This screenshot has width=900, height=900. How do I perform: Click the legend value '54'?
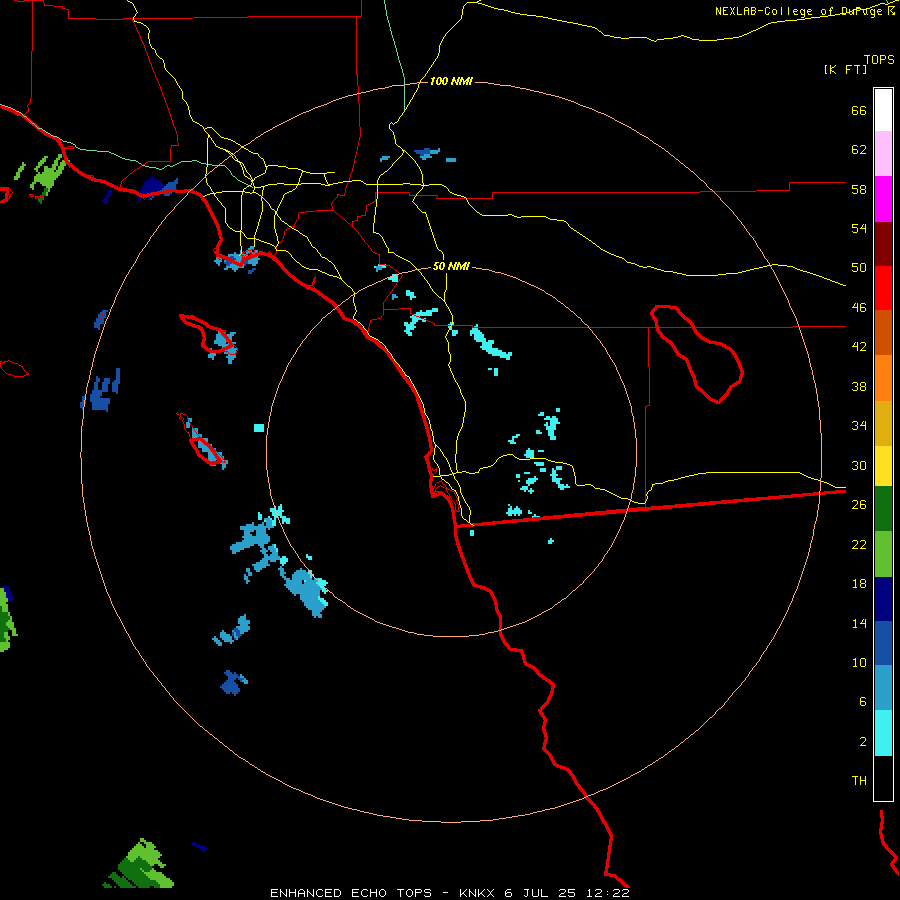(x=859, y=228)
